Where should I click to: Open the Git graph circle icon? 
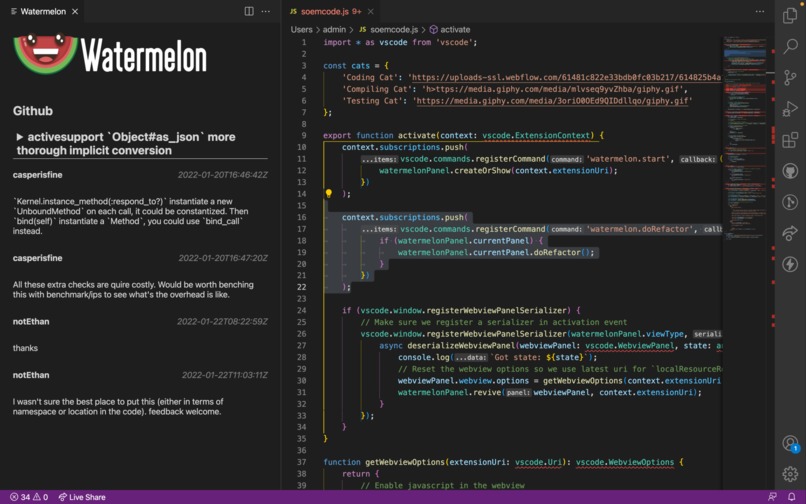coord(790,202)
